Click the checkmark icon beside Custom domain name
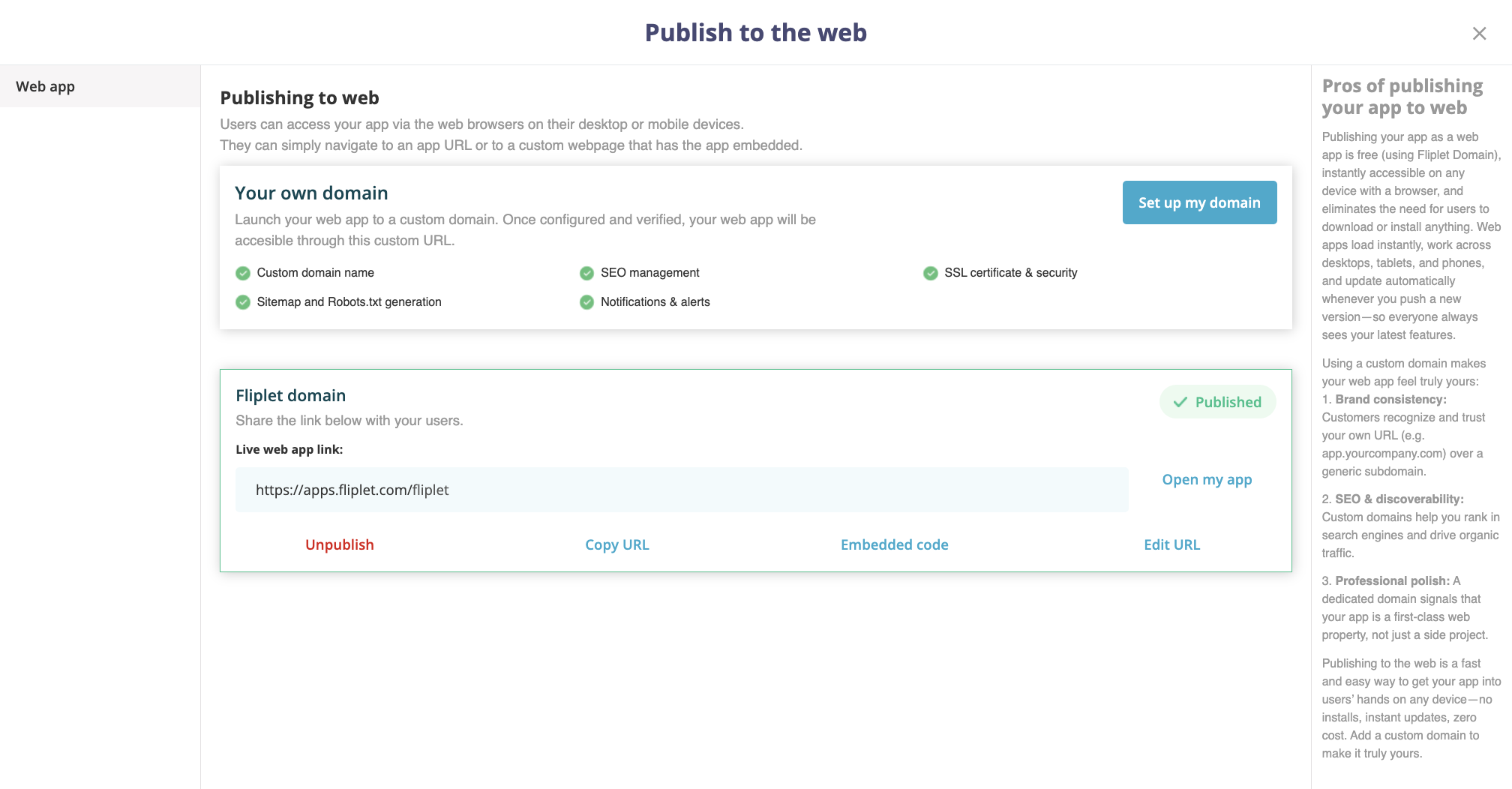Viewport: 1512px width, 789px height. point(243,273)
